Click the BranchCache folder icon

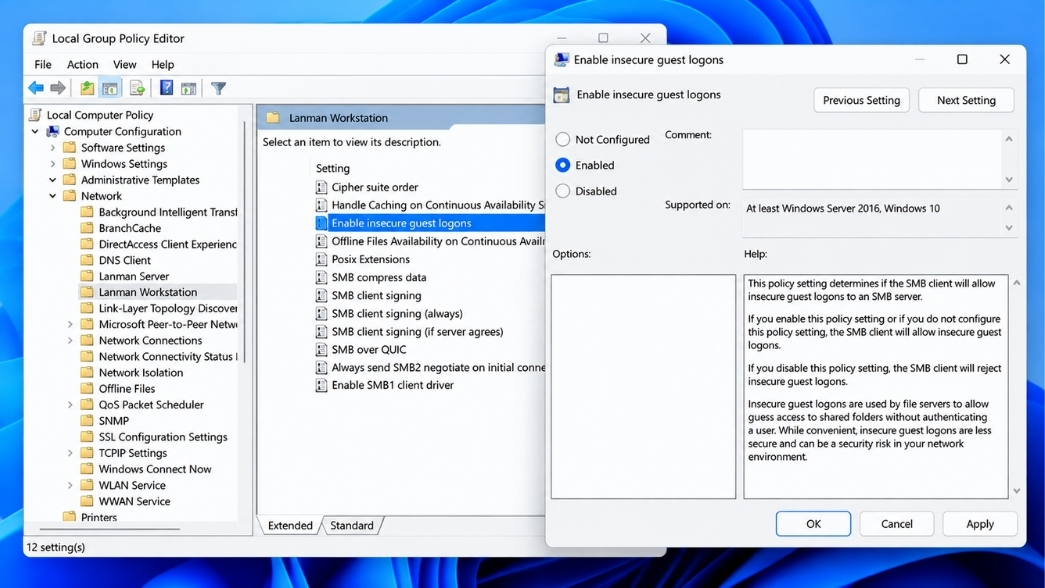coord(87,228)
